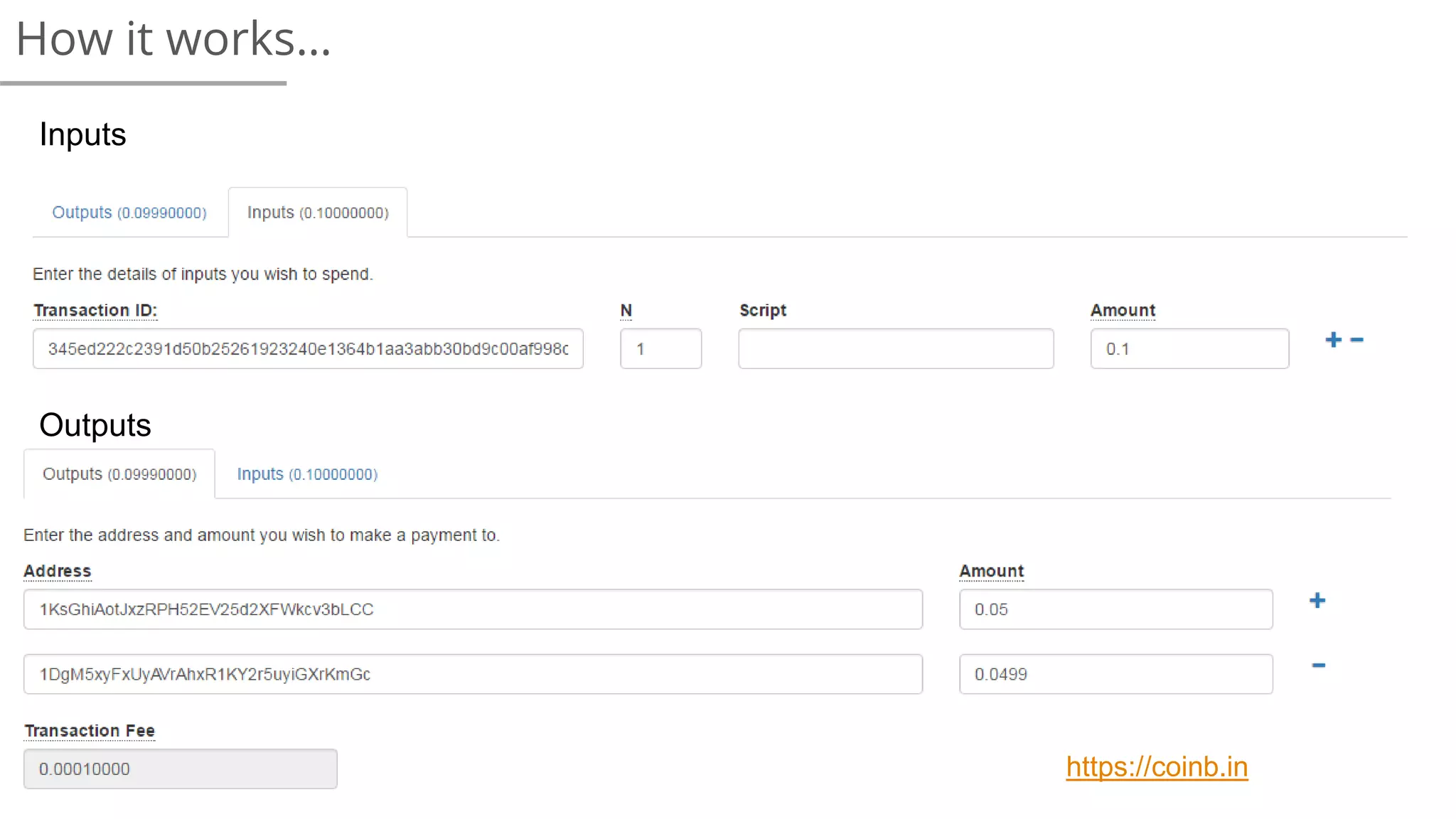The image size is (1456, 819).
Task: Click the plus icon to add output address
Action: [x=1317, y=601]
